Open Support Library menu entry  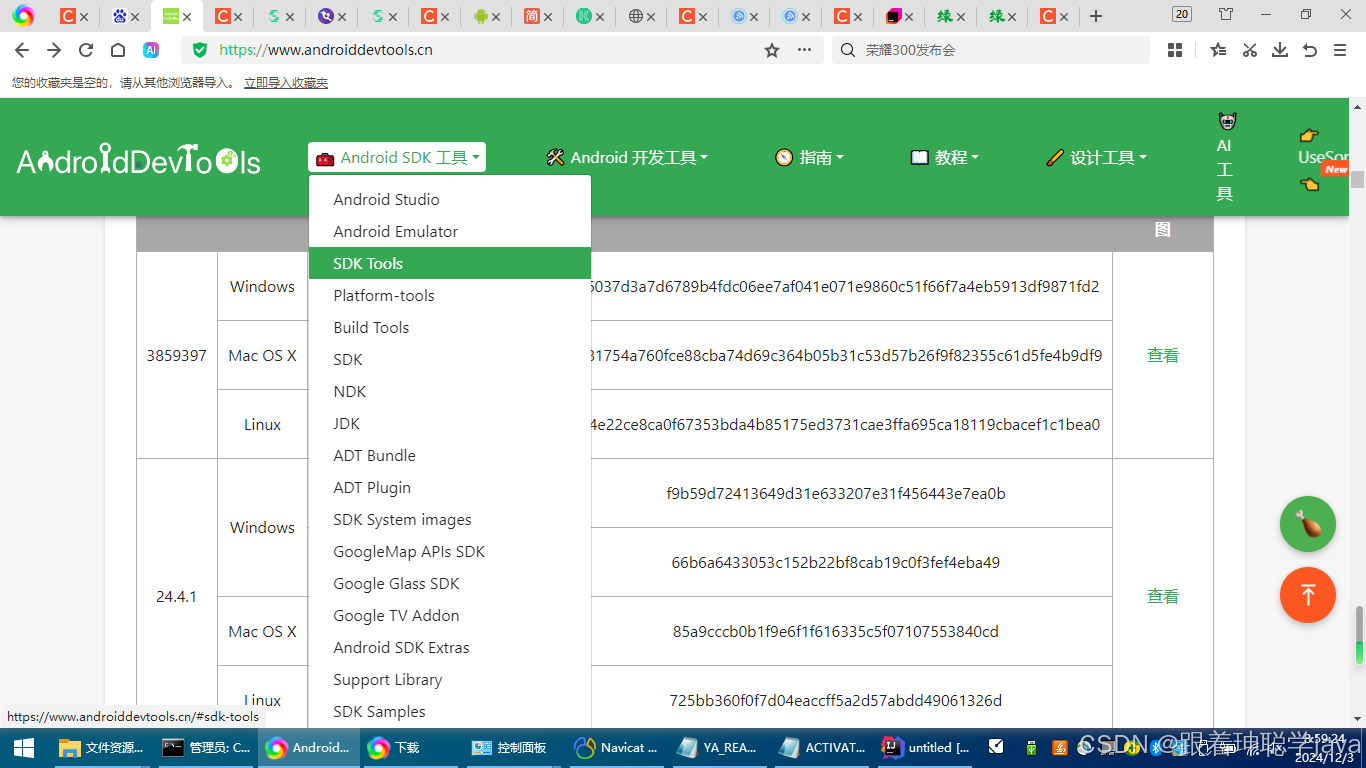pyautogui.click(x=450, y=679)
